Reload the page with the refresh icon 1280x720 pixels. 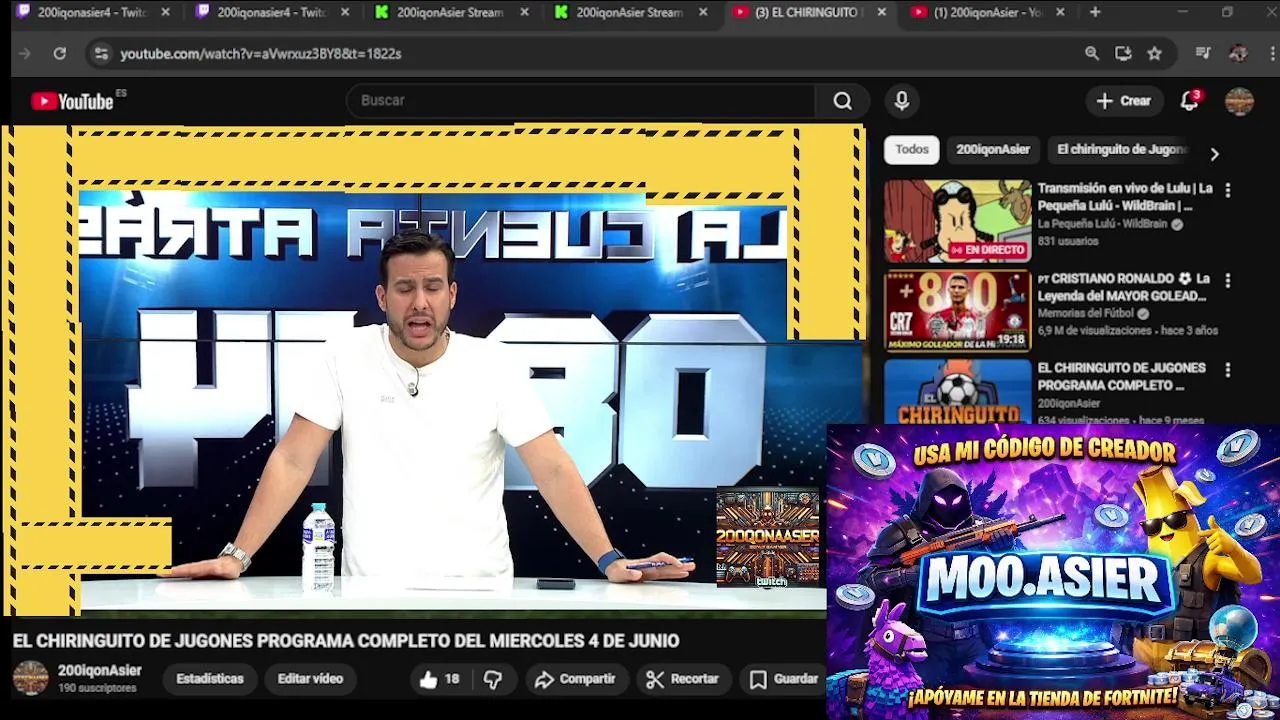click(x=60, y=54)
